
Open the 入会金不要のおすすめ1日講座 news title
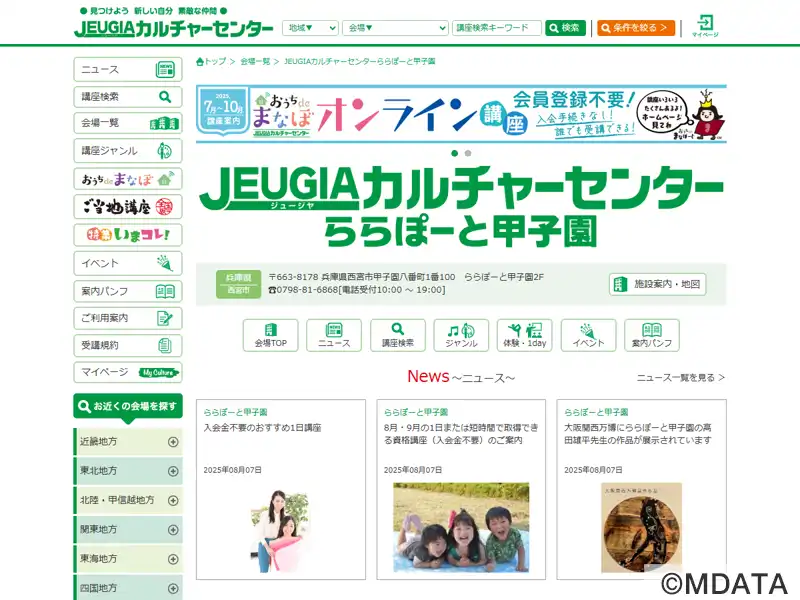pos(262,428)
